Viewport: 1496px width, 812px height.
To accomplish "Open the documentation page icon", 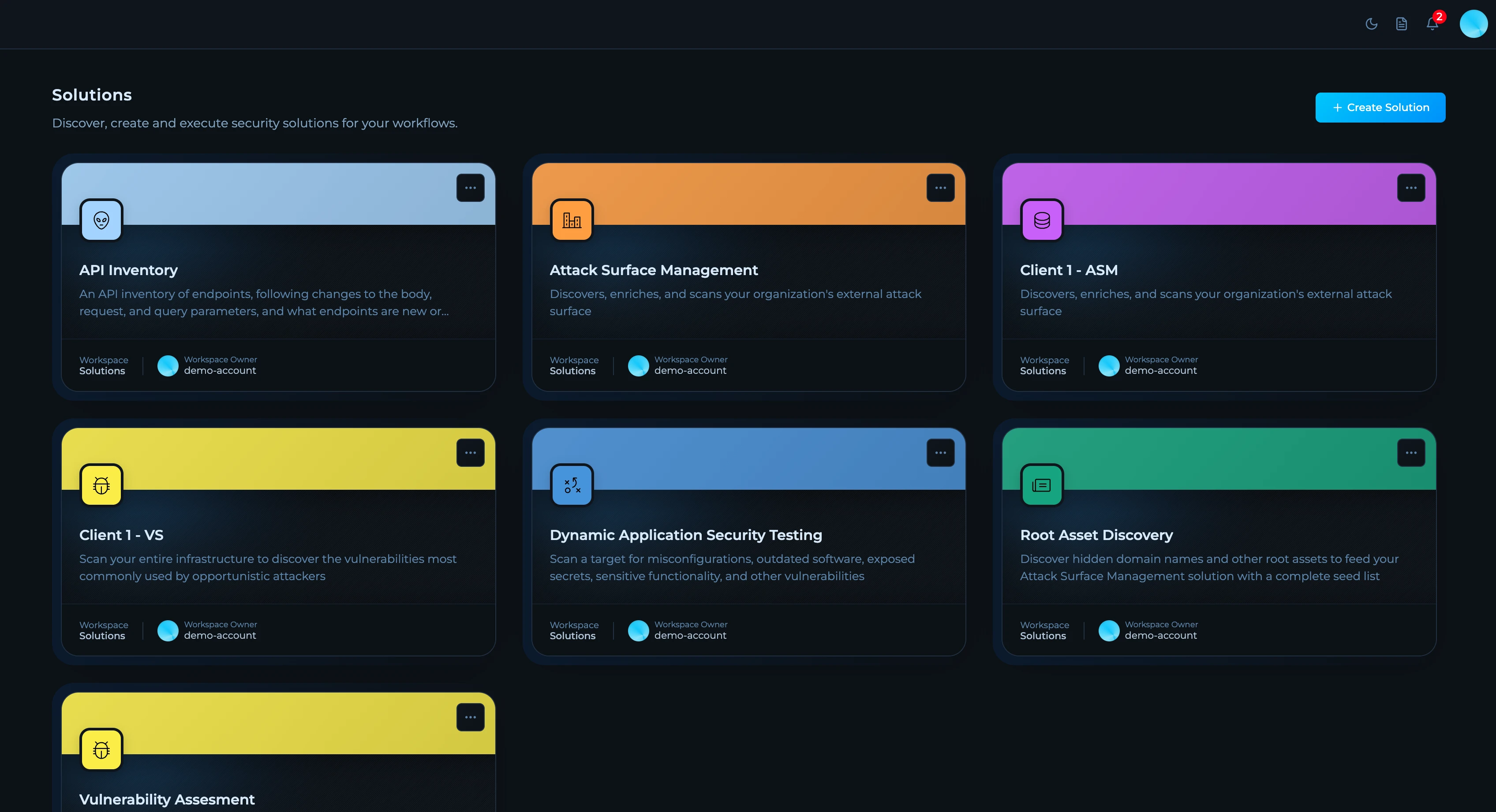I will point(1401,24).
